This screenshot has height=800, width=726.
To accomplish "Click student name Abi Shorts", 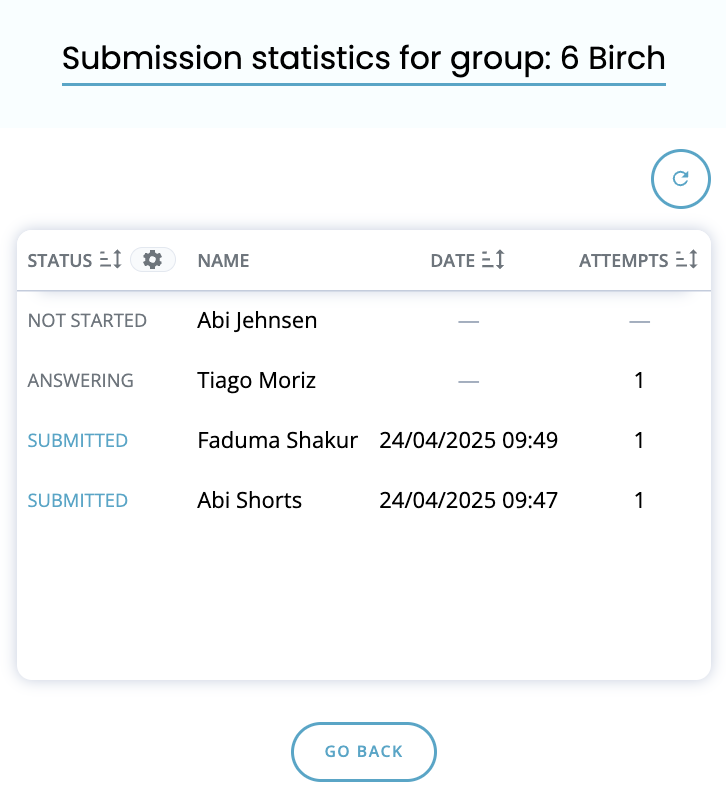I will 249,501.
